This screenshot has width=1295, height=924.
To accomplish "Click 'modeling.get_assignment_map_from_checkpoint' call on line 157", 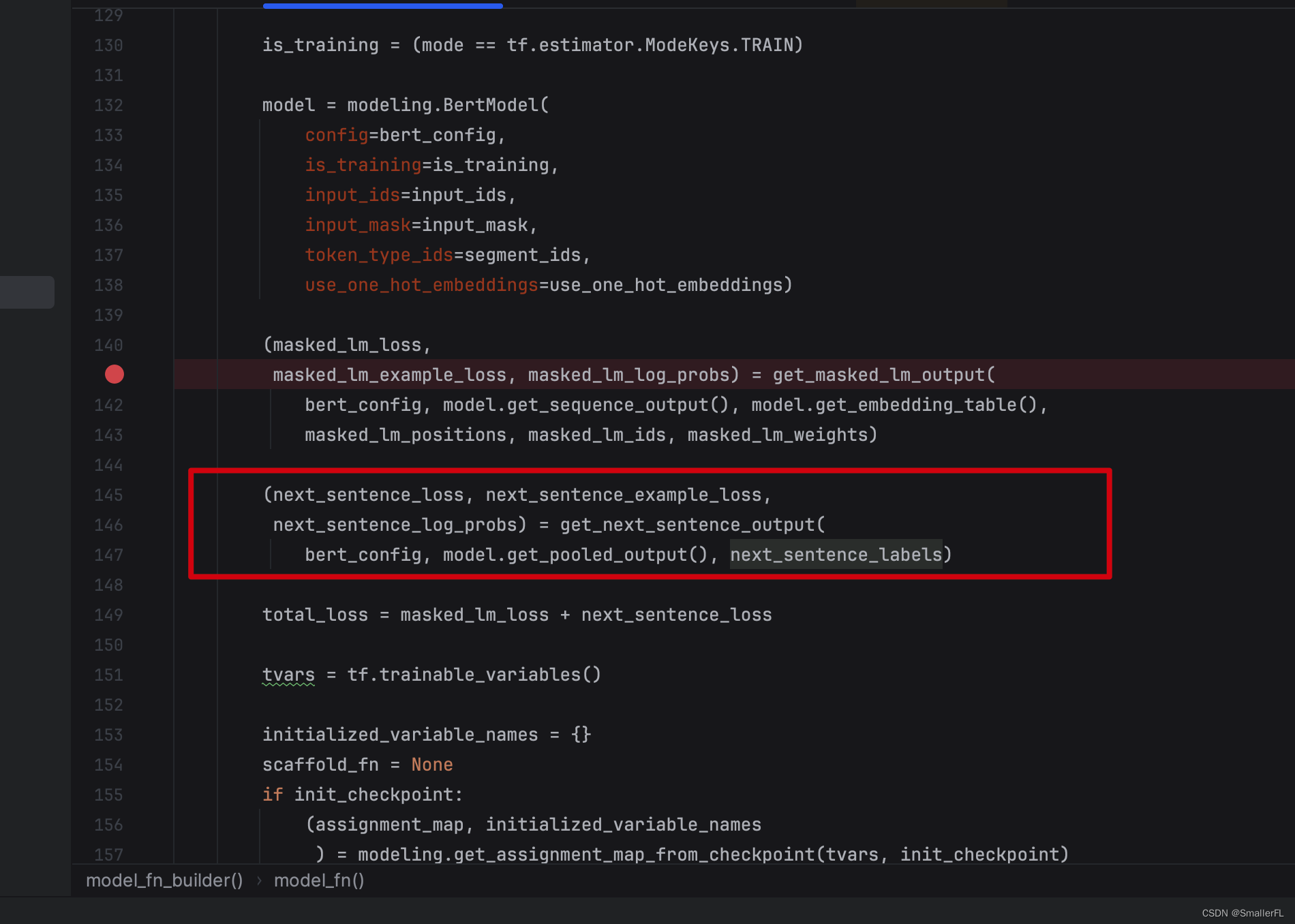I will (x=586, y=854).
